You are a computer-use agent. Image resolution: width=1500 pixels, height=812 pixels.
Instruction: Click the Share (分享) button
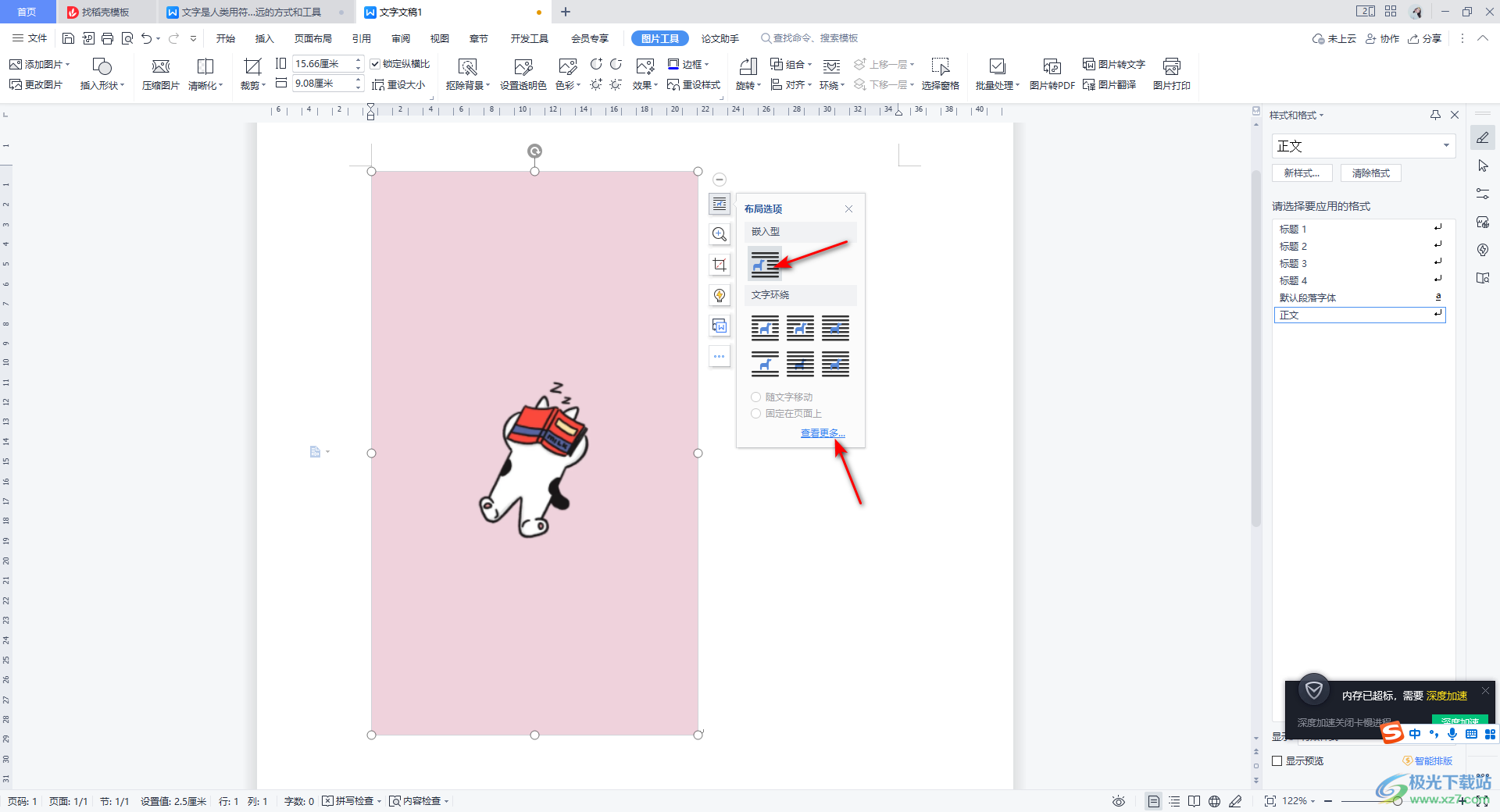click(1425, 38)
